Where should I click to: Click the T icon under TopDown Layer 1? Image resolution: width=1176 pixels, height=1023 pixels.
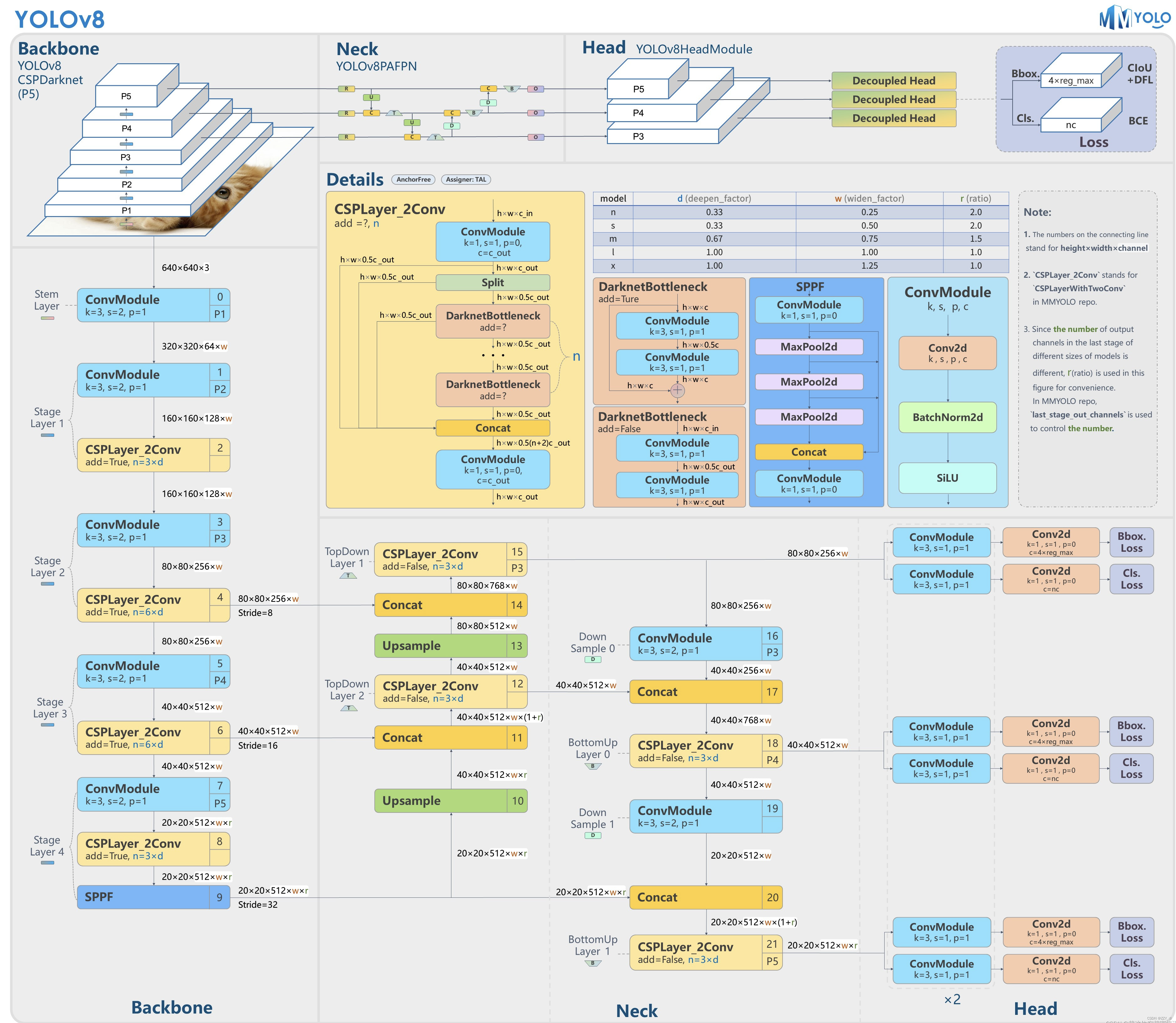[x=348, y=576]
